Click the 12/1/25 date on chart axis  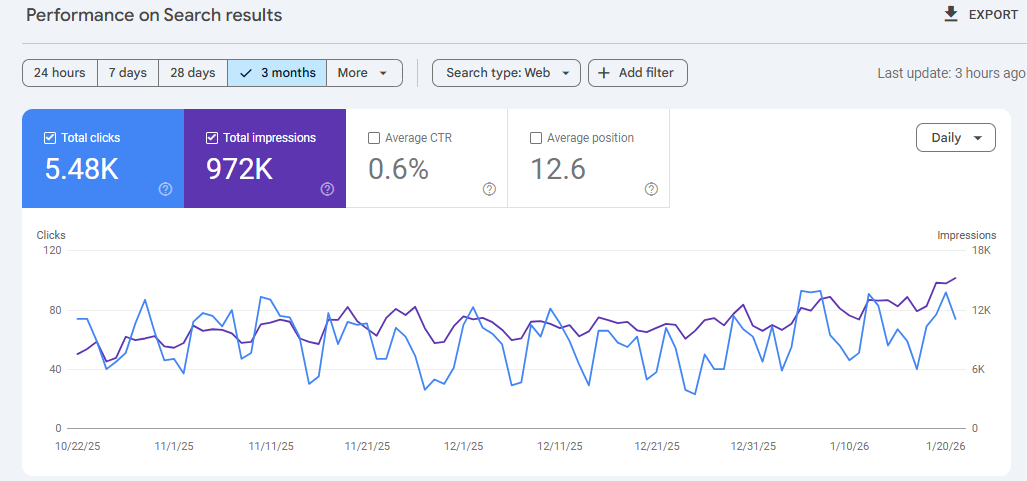click(463, 447)
